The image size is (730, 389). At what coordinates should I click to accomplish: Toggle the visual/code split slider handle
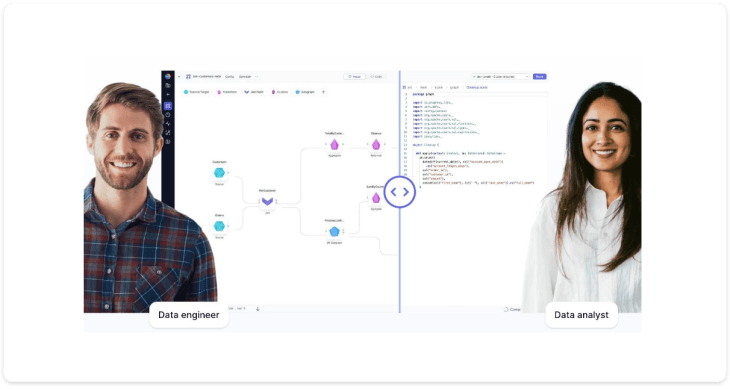(399, 192)
